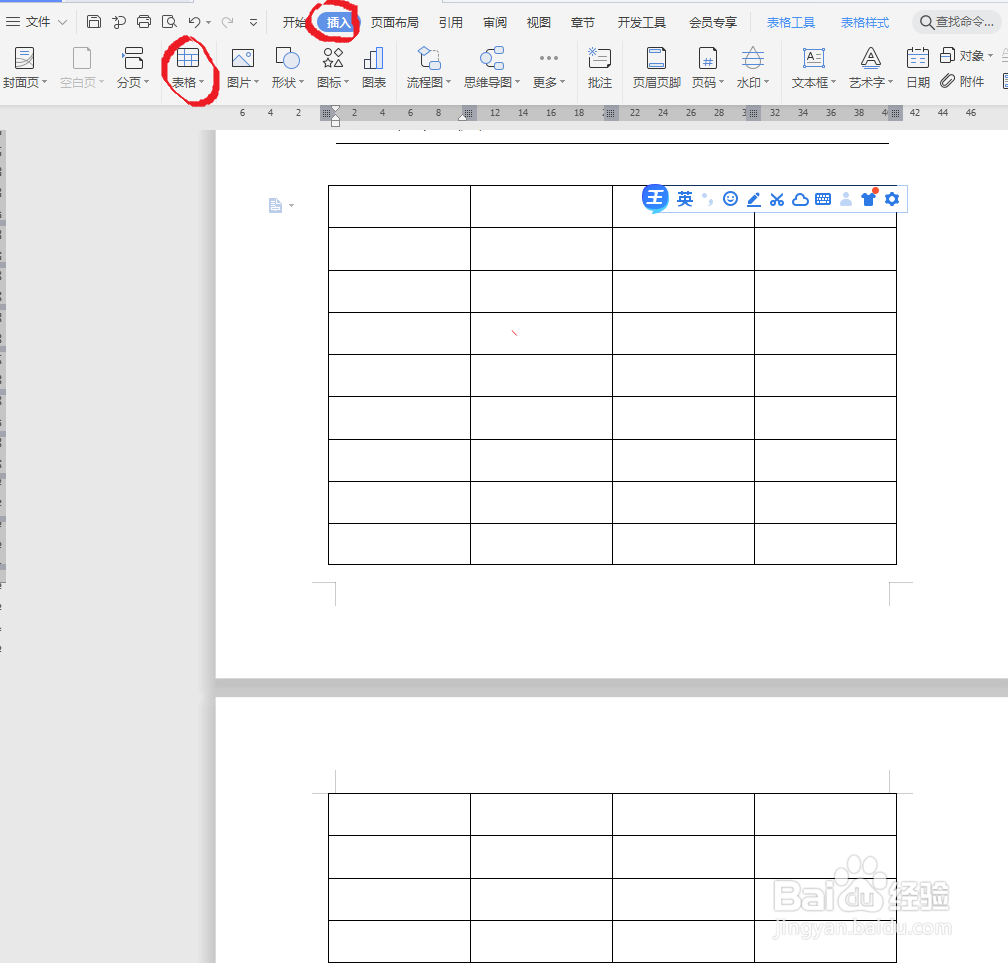
Task: Click the IME emoji smiley icon
Action: (730, 199)
